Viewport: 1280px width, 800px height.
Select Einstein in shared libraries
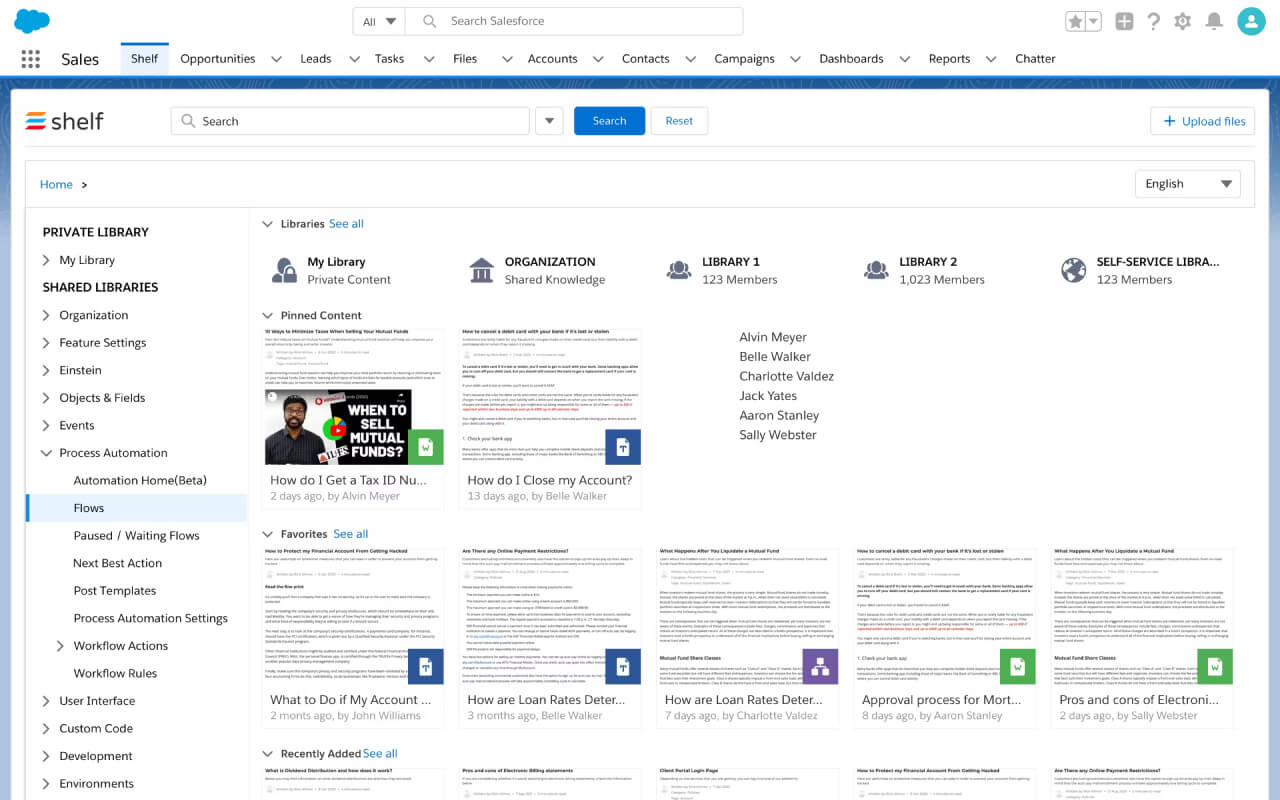(80, 370)
